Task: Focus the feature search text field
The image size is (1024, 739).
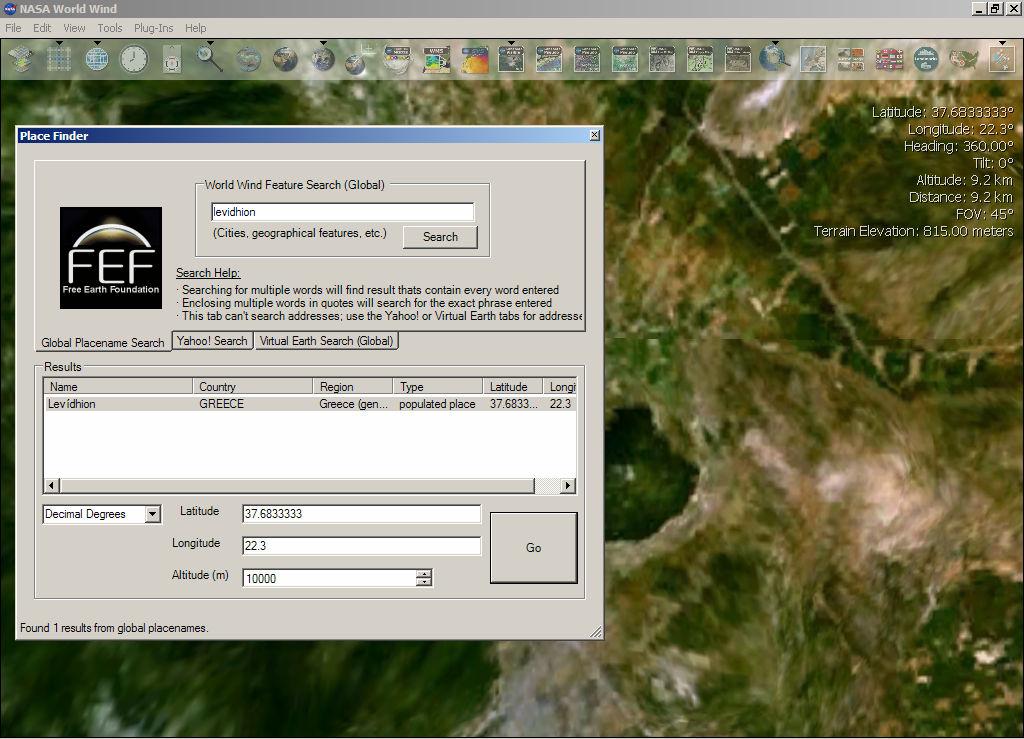Action: [343, 212]
